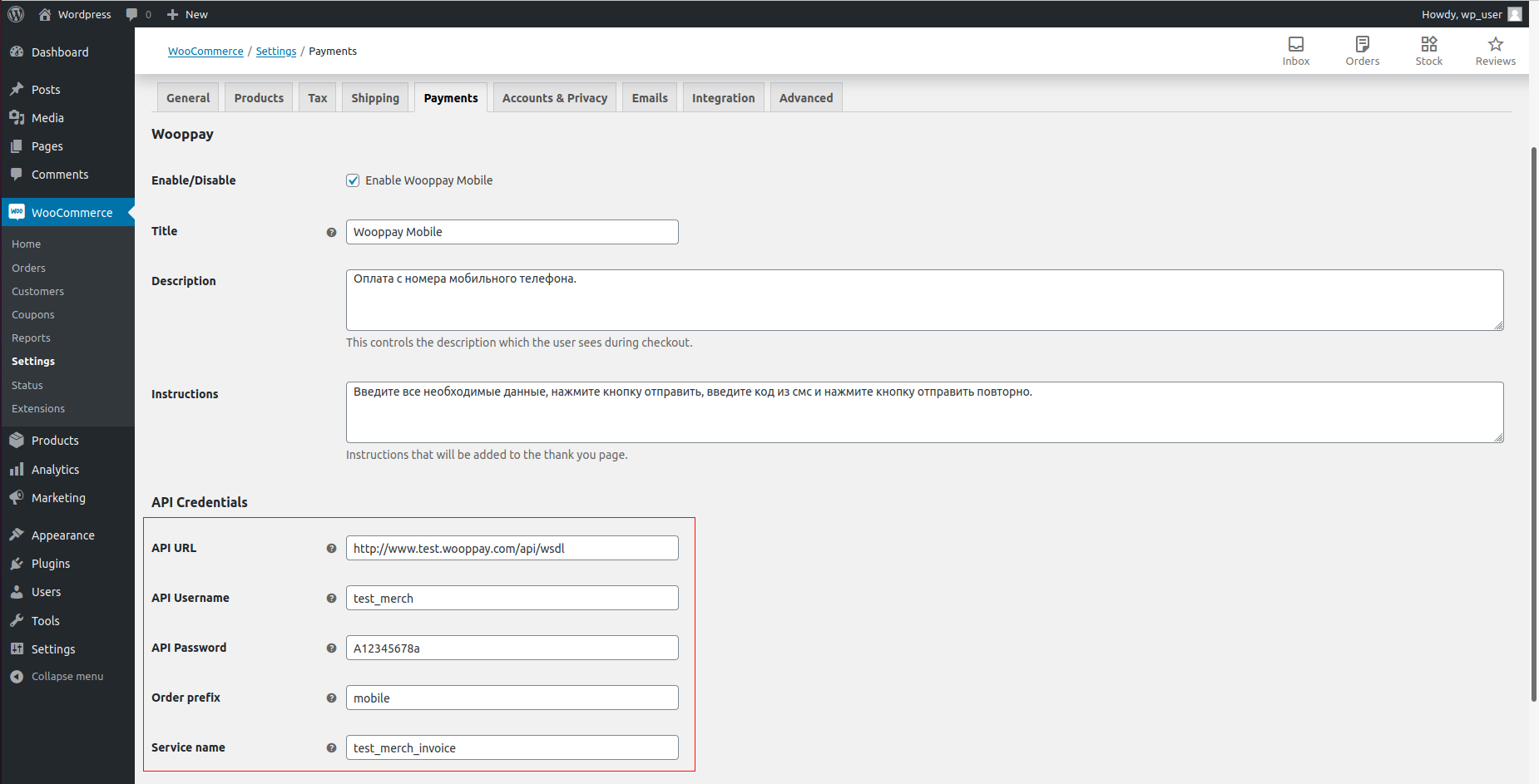Switch to Accounts & Privacy tab
Image resolution: width=1539 pixels, height=784 pixels.
[555, 98]
